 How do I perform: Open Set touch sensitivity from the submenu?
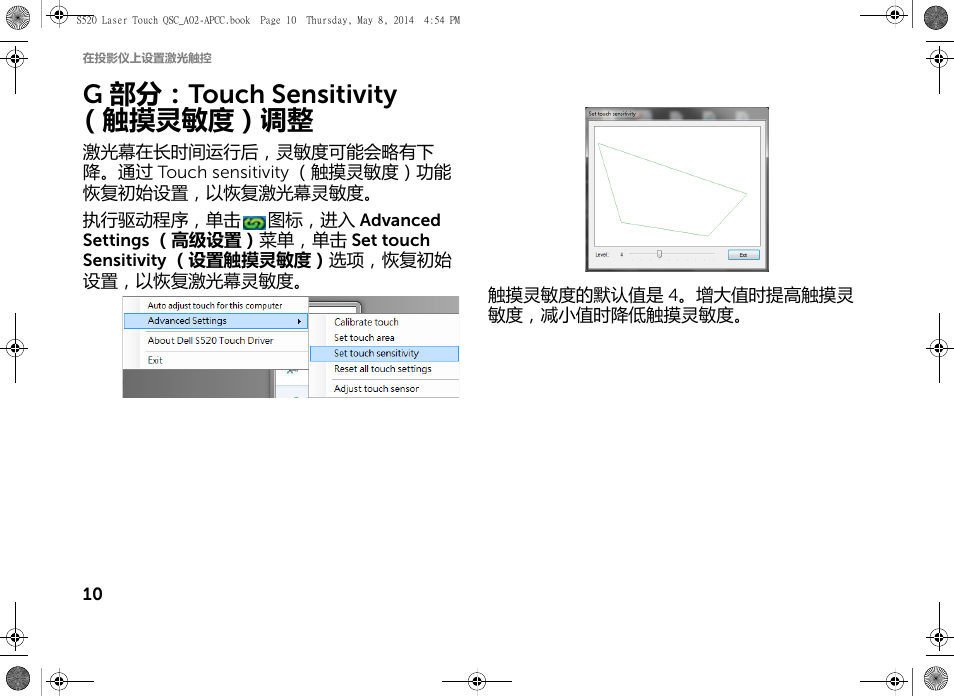click(x=384, y=353)
